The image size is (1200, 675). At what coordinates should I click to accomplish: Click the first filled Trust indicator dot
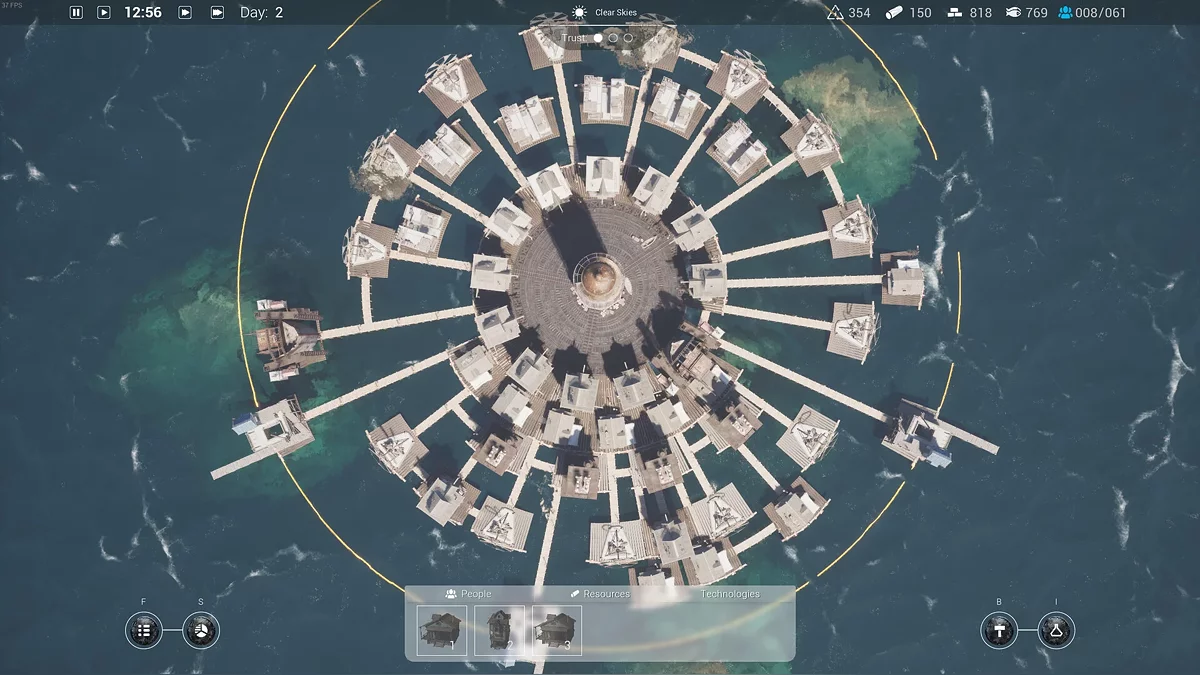[598, 38]
